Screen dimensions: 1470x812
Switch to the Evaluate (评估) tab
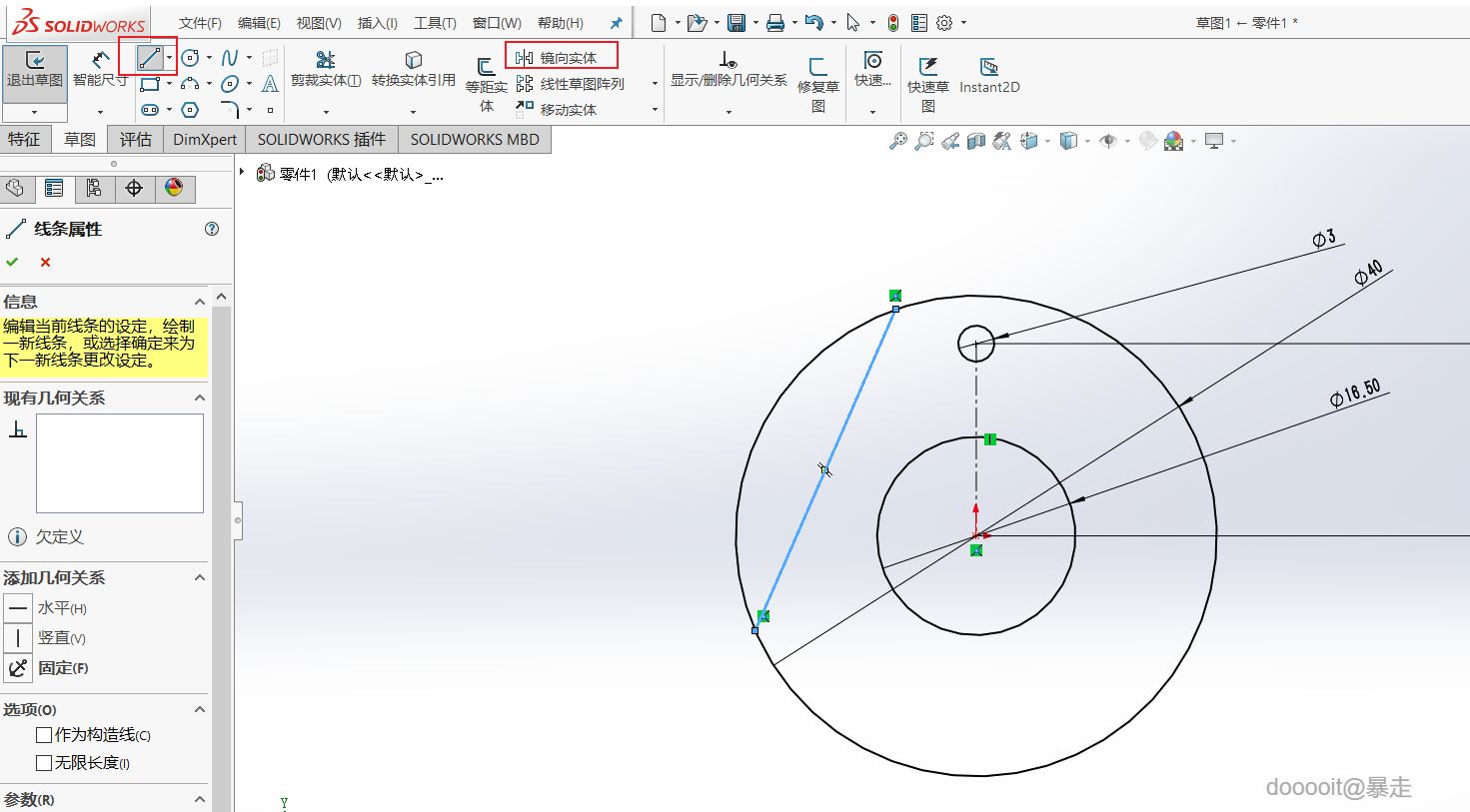135,140
